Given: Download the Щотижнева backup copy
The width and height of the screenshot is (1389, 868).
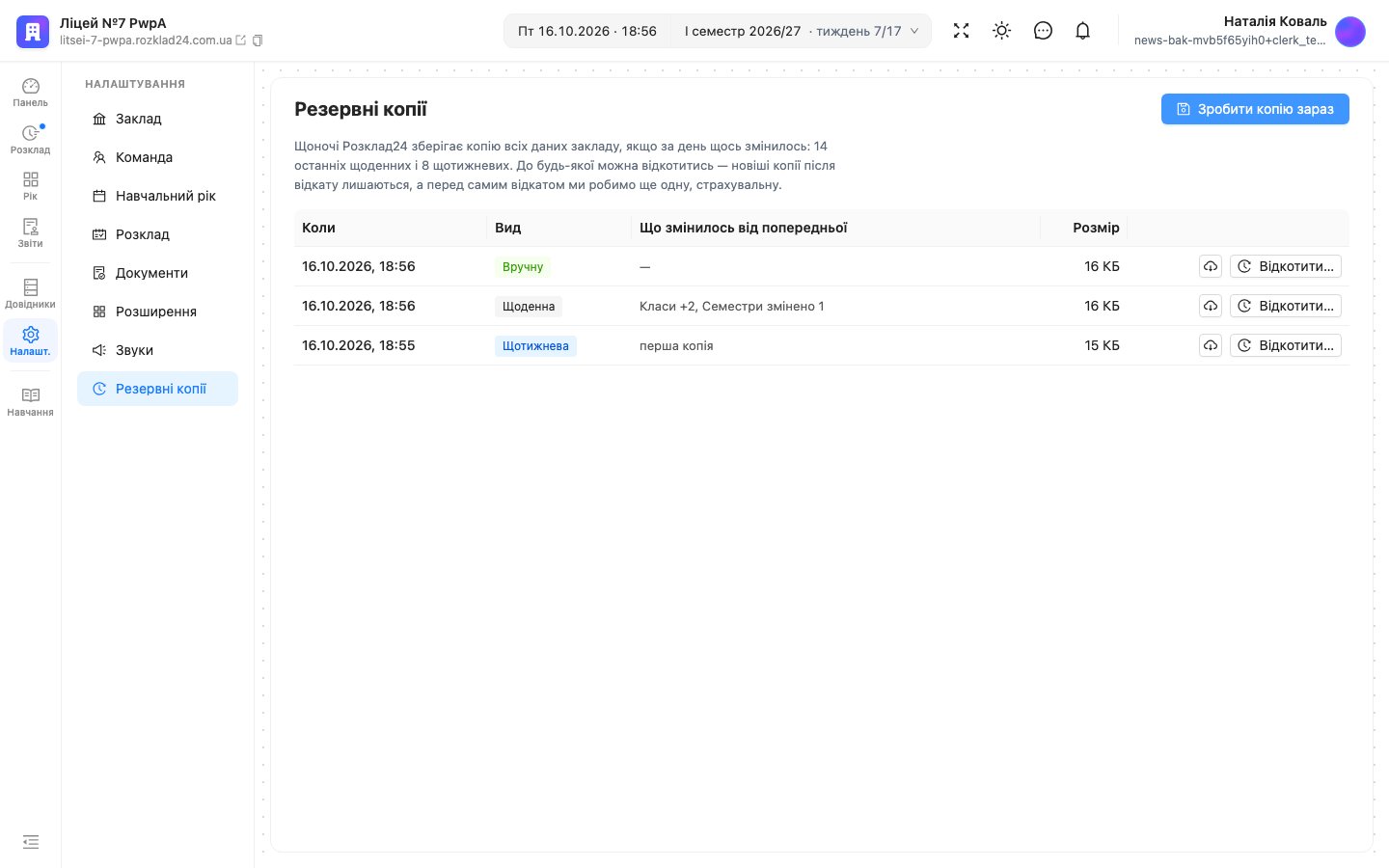Looking at the screenshot, I should (1211, 345).
